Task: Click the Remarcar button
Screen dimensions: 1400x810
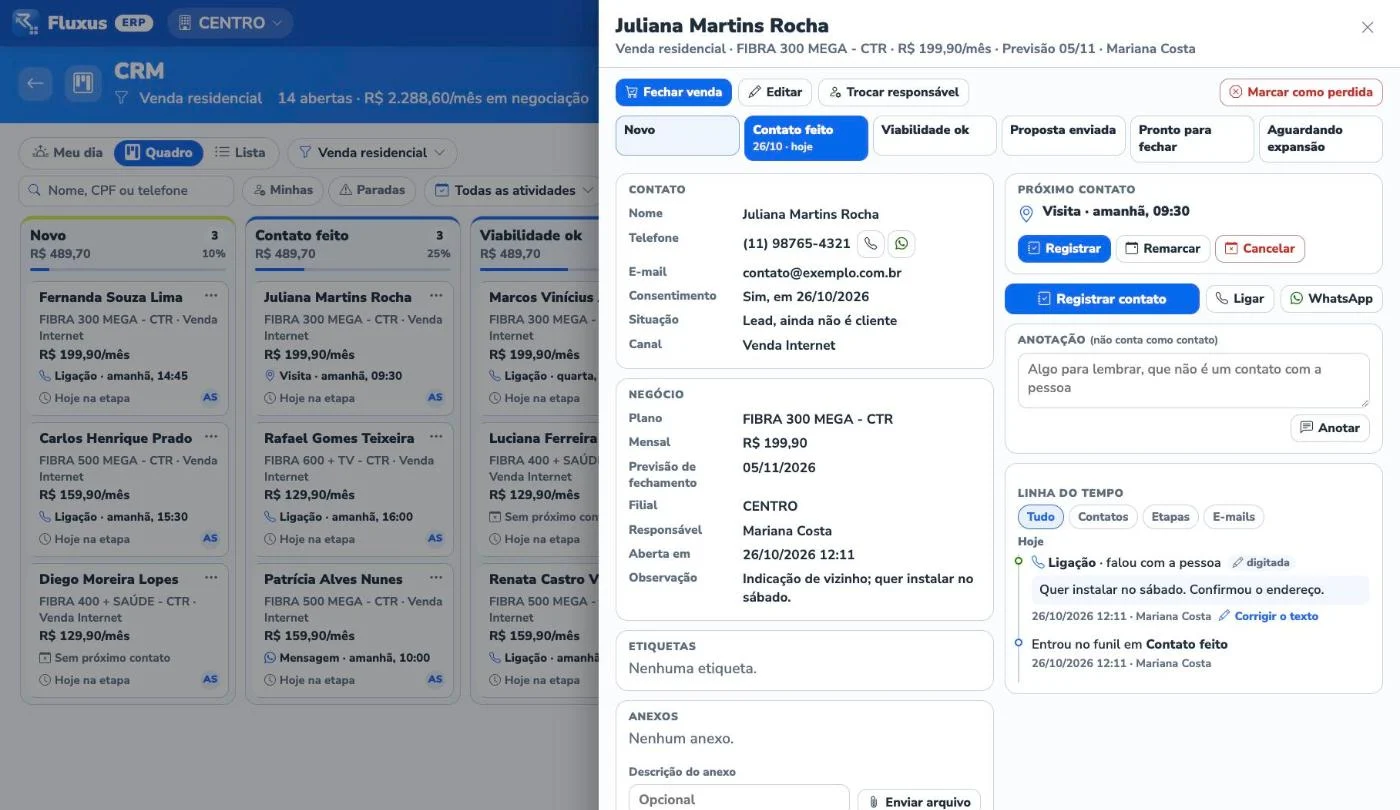Action: click(1163, 249)
